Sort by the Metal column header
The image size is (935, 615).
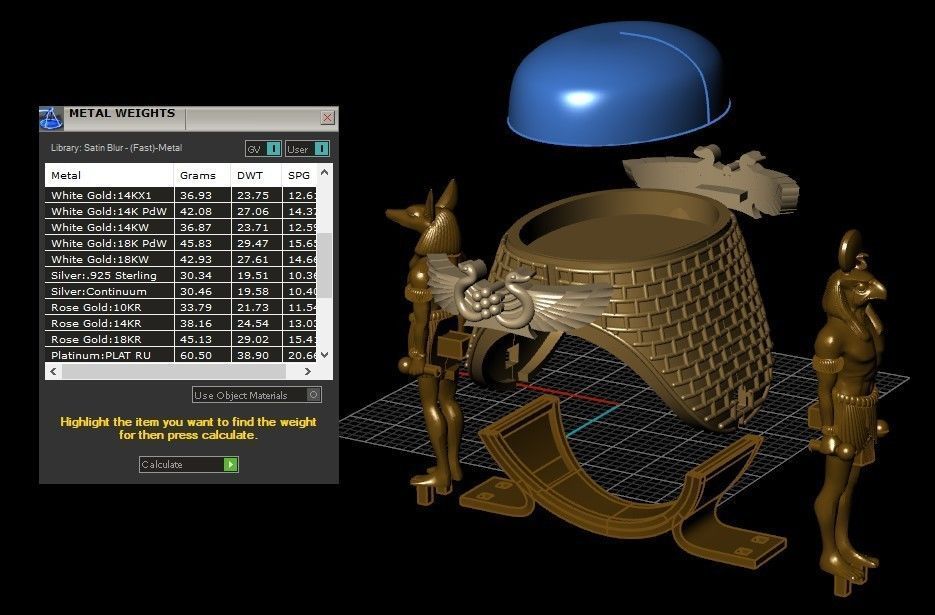pos(109,175)
